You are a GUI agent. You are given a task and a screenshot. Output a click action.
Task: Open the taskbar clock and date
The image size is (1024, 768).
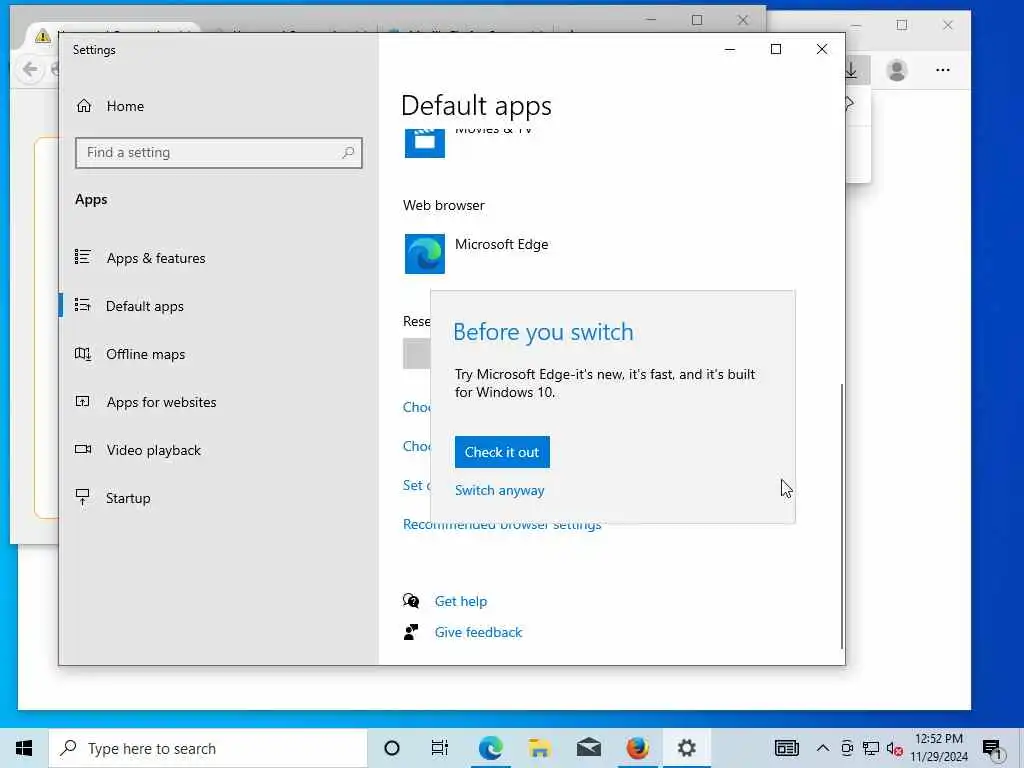939,748
